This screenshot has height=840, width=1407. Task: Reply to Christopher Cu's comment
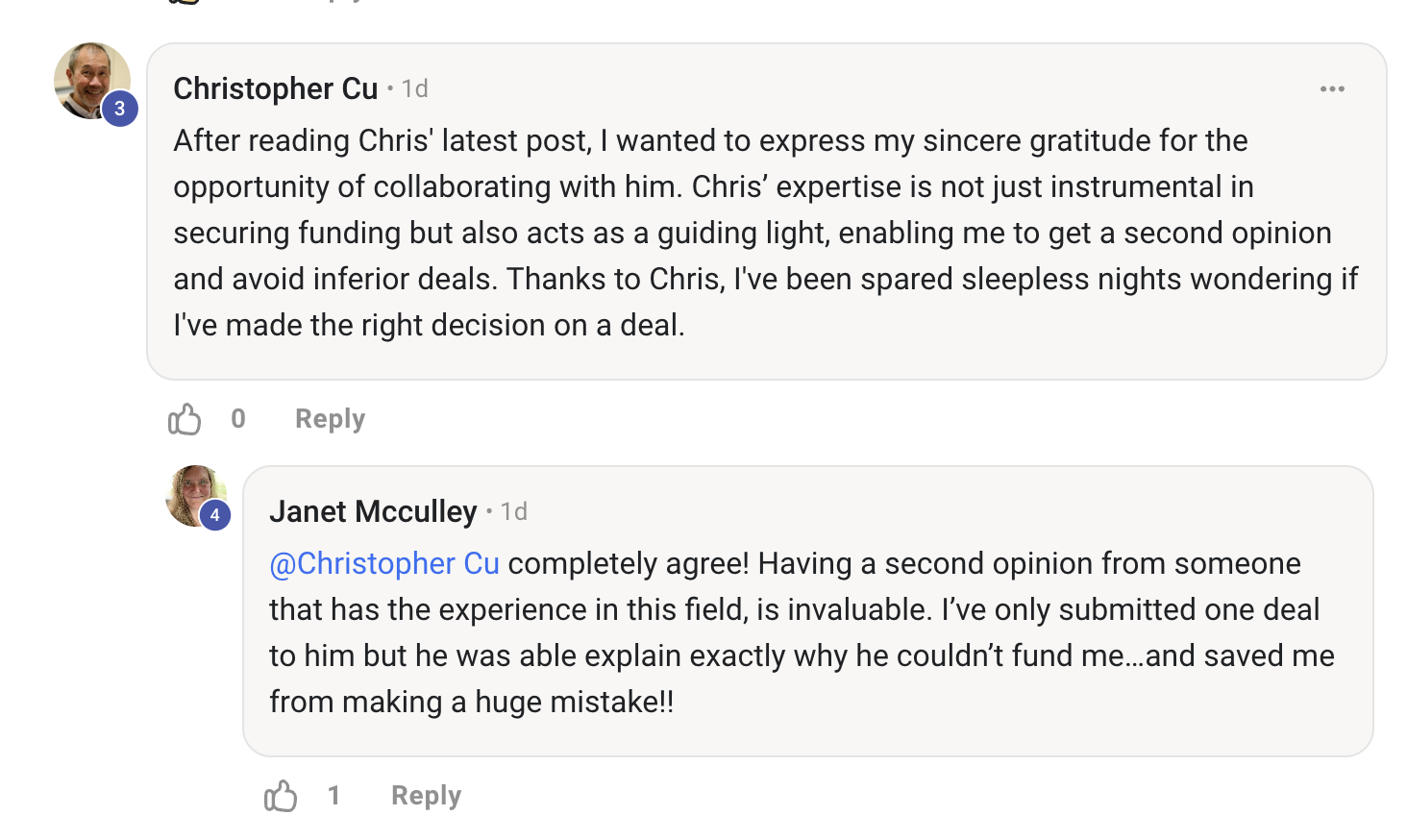[x=330, y=419]
